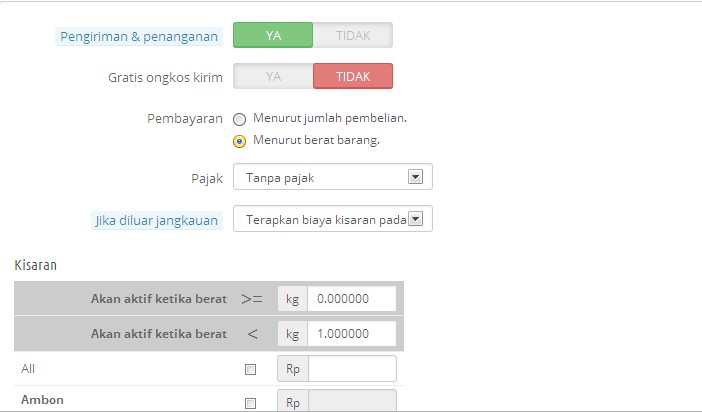Tick the Ambon zone checkbox
This screenshot has width=702, height=412.
(250, 403)
